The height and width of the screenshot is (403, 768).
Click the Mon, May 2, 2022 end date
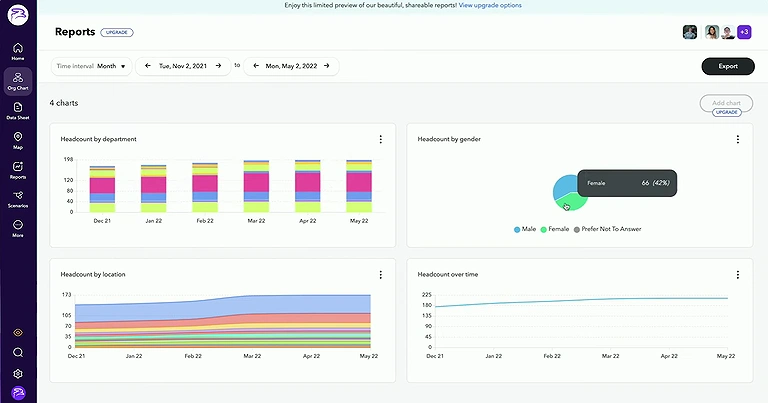(x=291, y=66)
